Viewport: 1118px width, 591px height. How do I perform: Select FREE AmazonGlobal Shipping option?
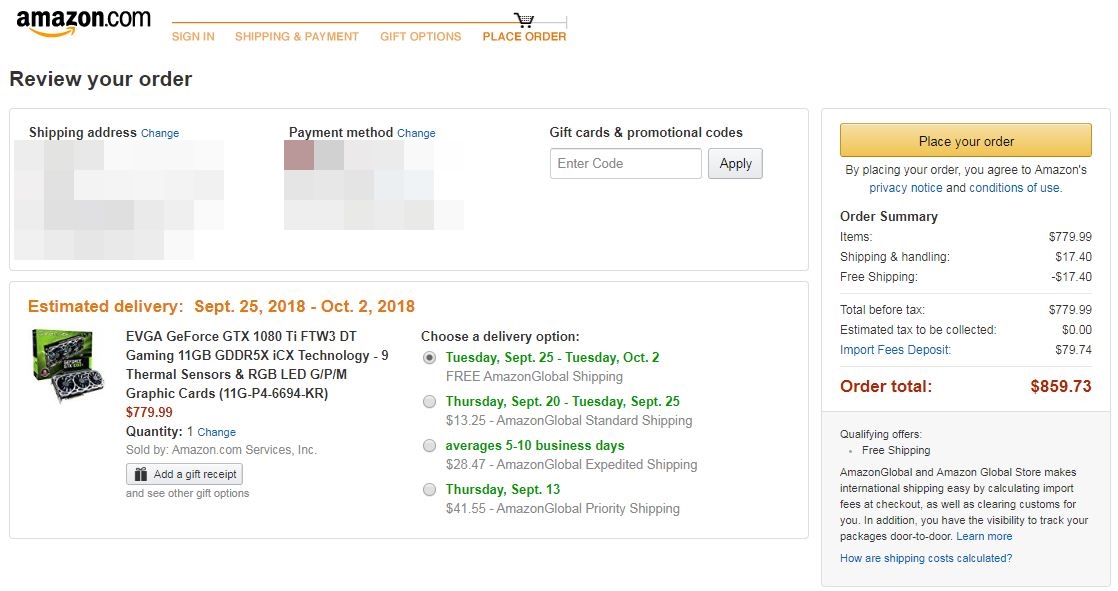point(430,358)
